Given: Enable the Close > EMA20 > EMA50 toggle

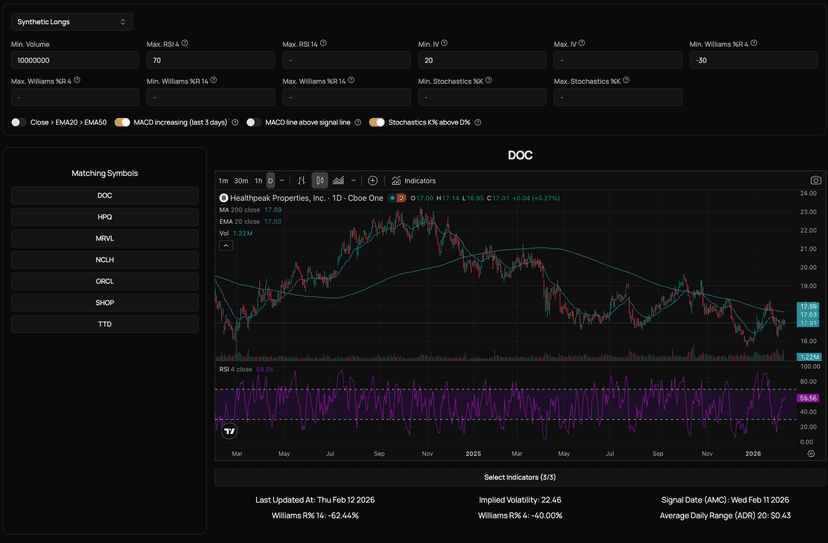Looking at the screenshot, I should coord(18,123).
